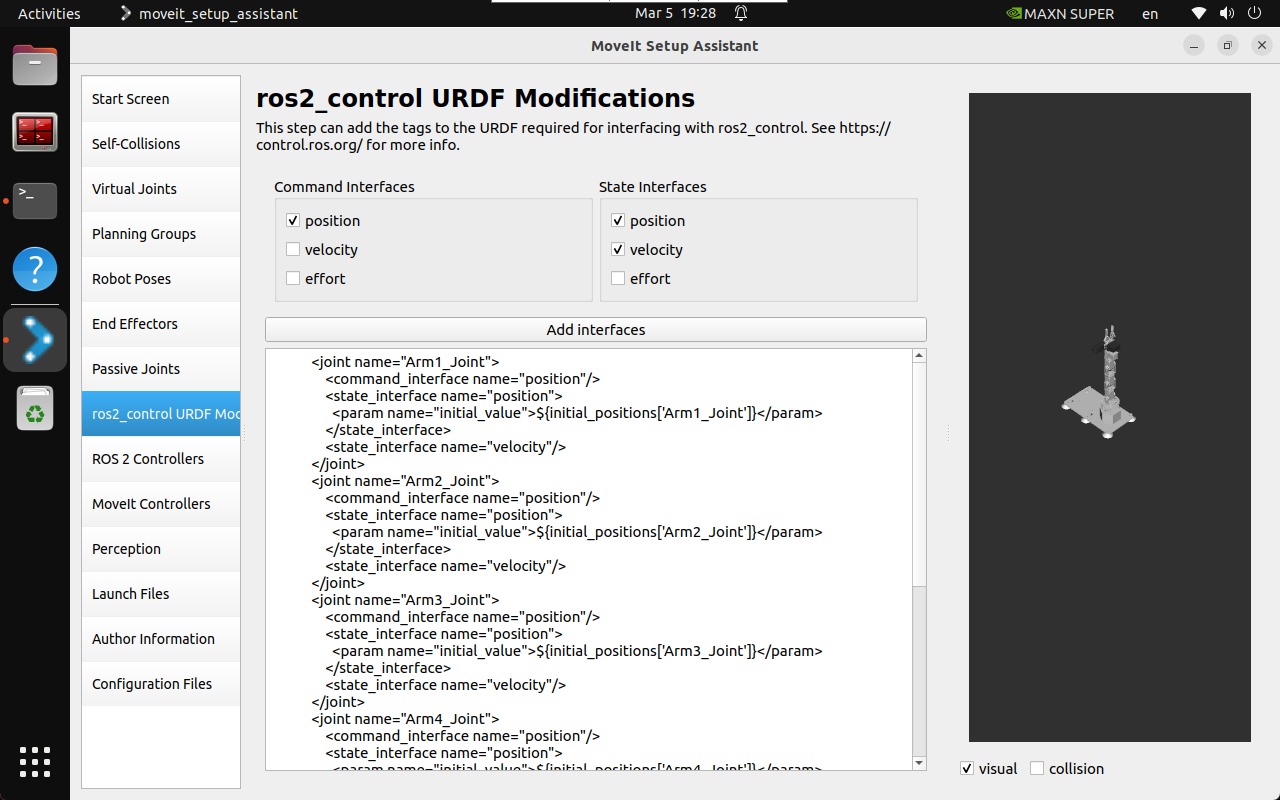Screen dimensions: 1280x800
Task: Open Author Information step
Action: (161, 639)
